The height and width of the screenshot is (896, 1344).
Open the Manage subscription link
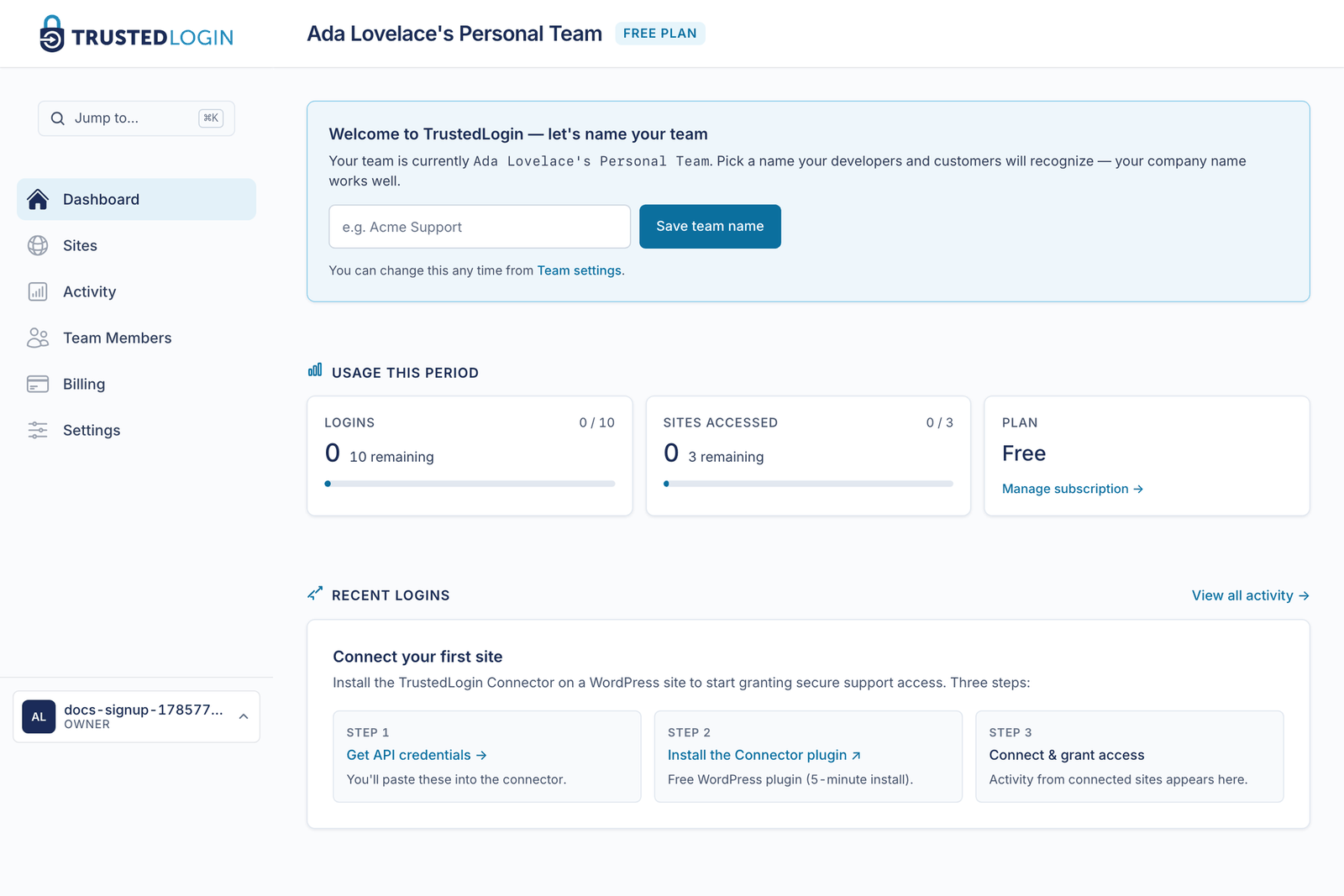point(1072,489)
